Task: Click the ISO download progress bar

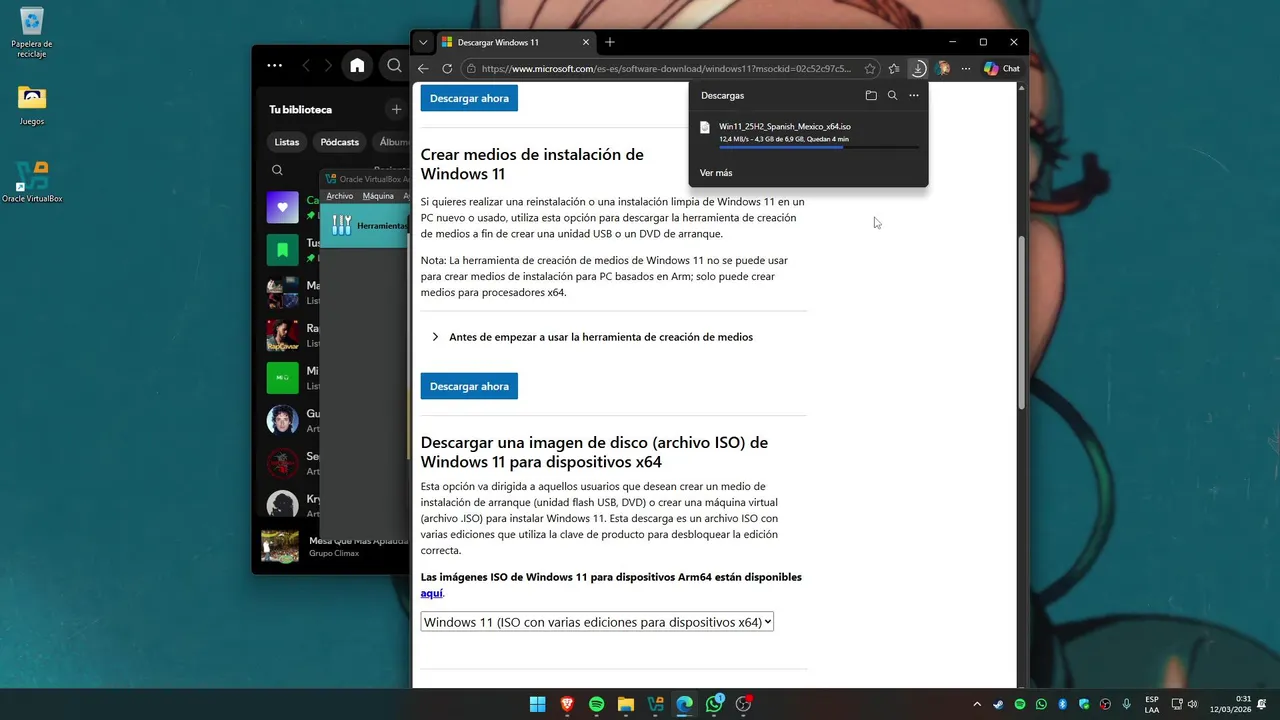Action: [818, 148]
